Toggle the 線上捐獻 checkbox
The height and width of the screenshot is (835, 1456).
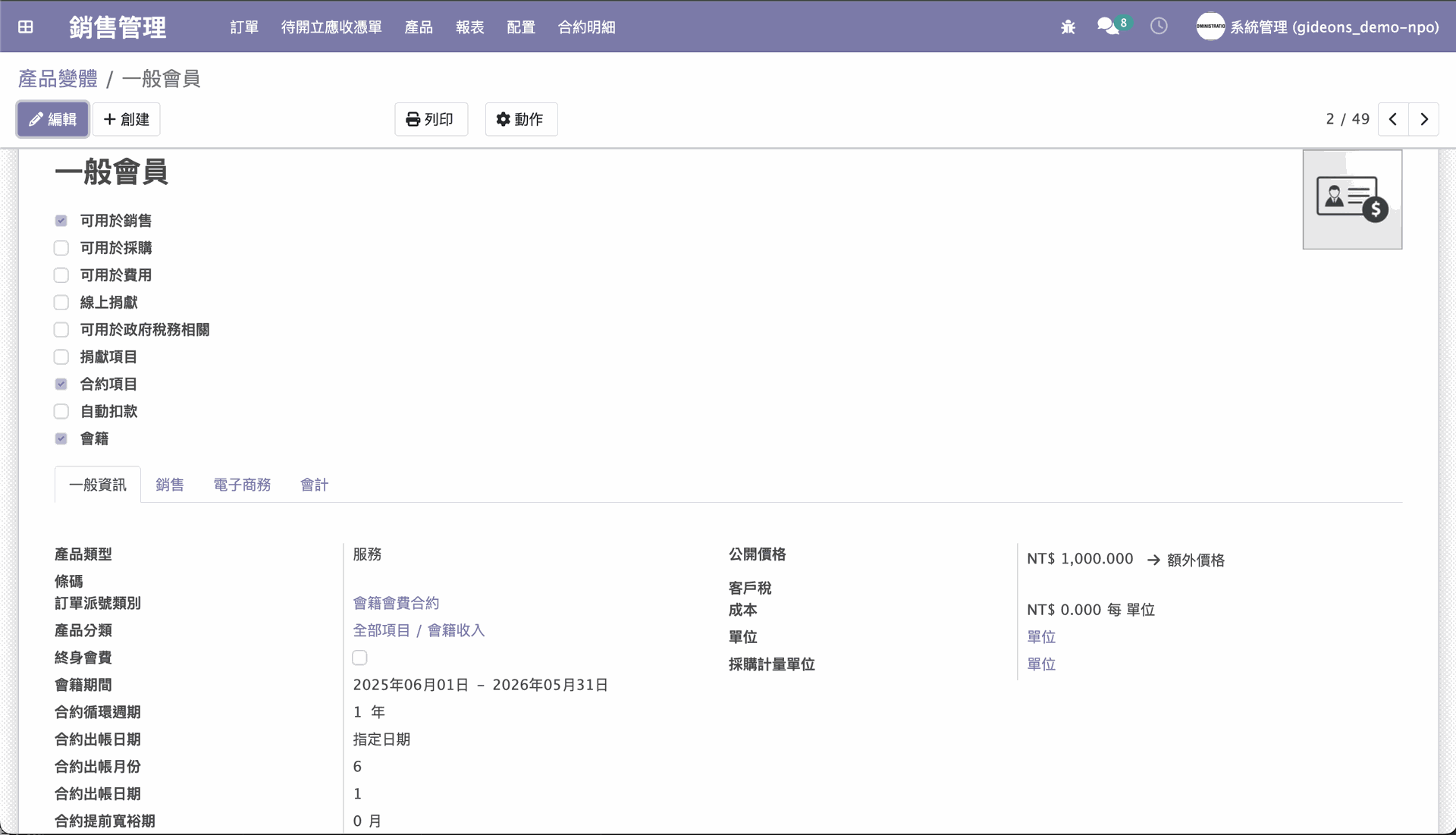click(61, 303)
